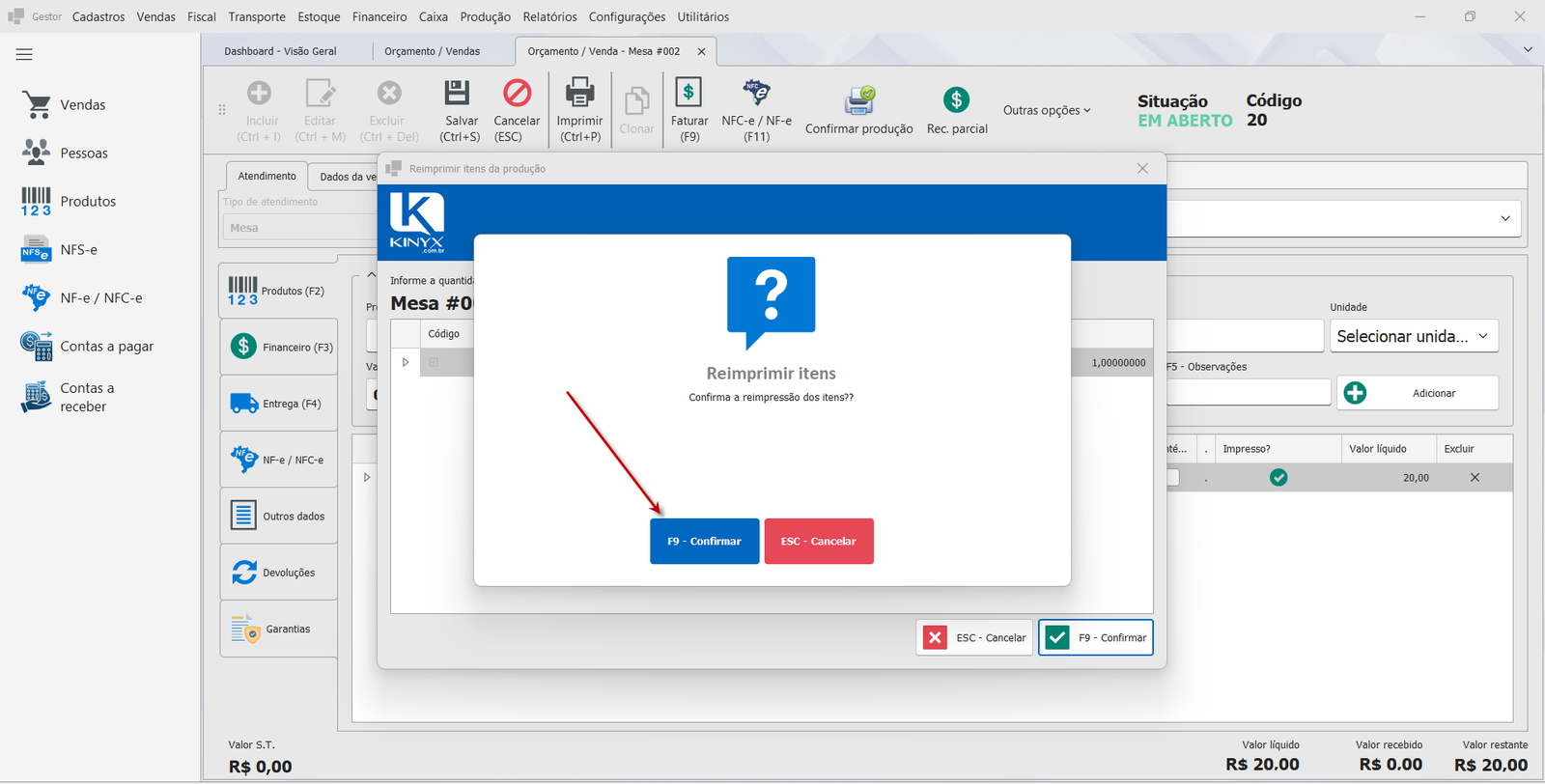The height and width of the screenshot is (784, 1545).
Task: Open the Selecionar unidade dropdown
Action: coord(1414,336)
